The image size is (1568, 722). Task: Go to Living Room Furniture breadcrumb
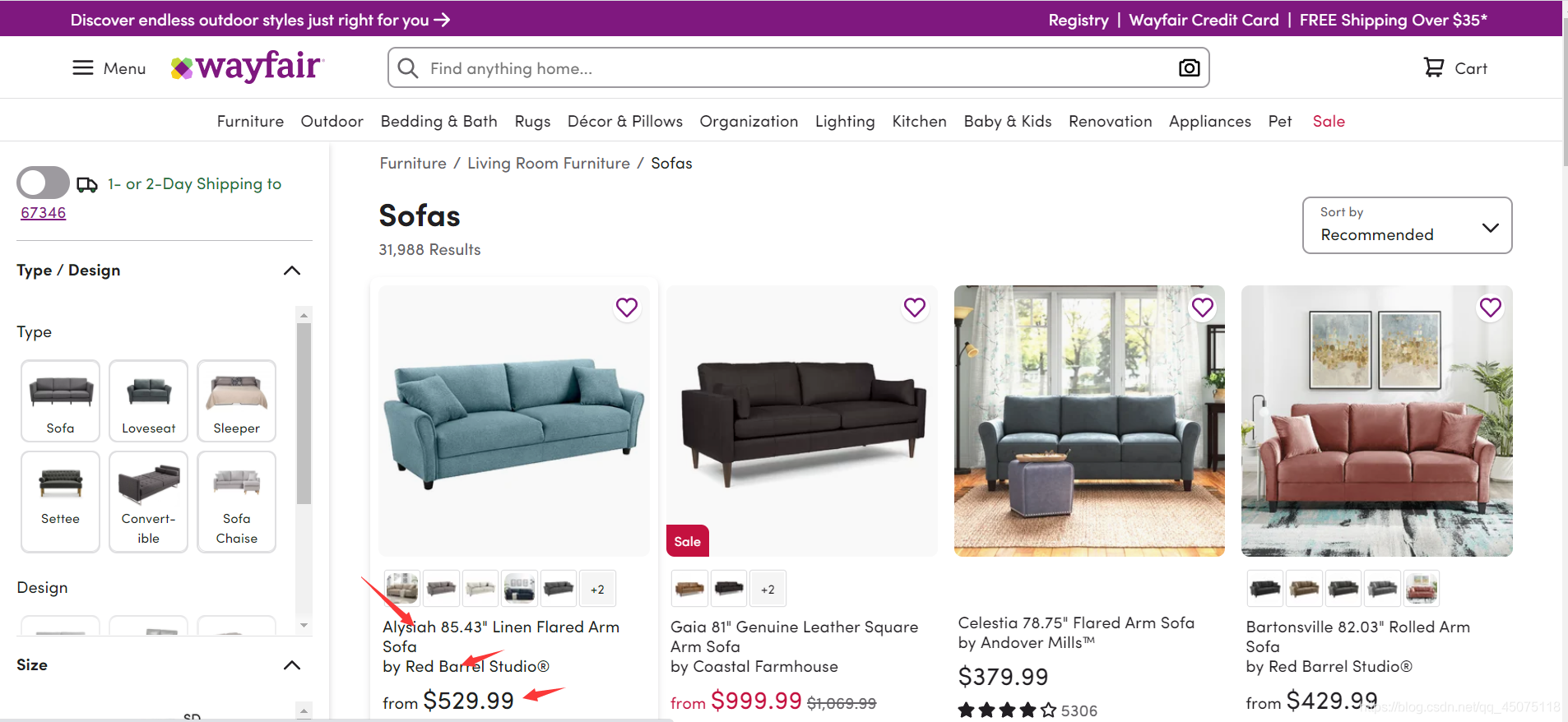pos(549,163)
